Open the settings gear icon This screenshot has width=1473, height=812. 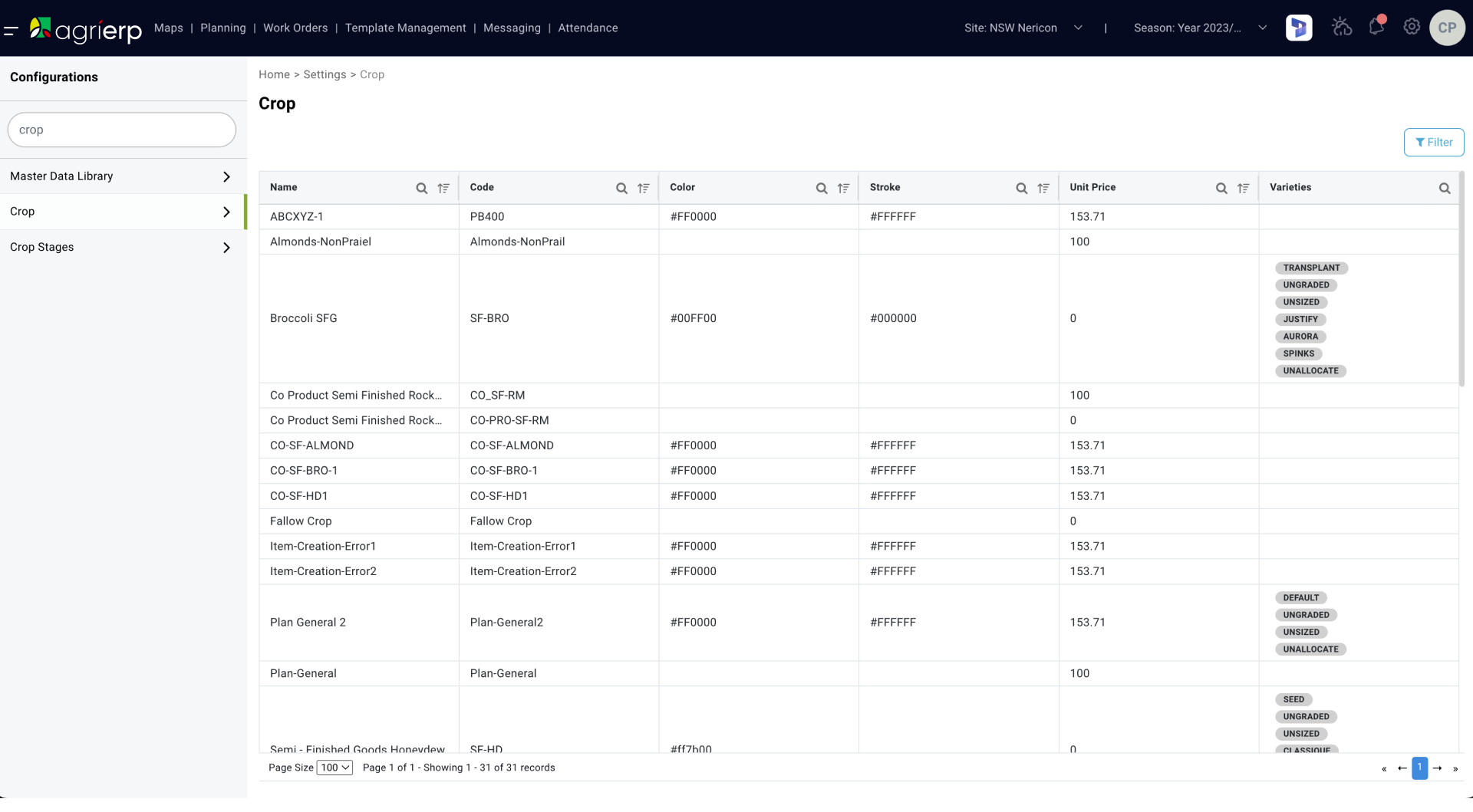point(1411,27)
